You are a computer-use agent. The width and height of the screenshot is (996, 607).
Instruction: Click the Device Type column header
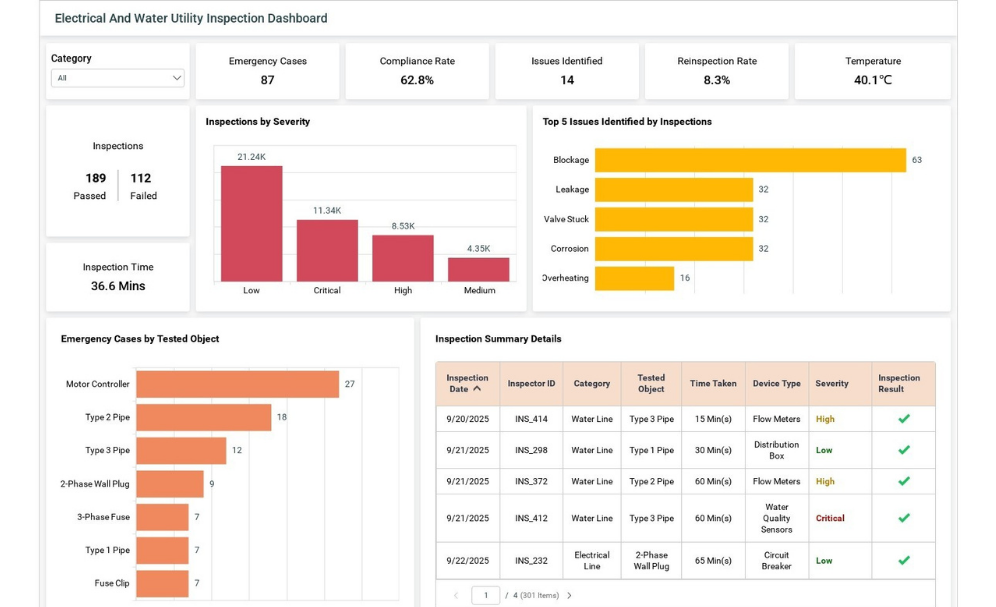[777, 383]
